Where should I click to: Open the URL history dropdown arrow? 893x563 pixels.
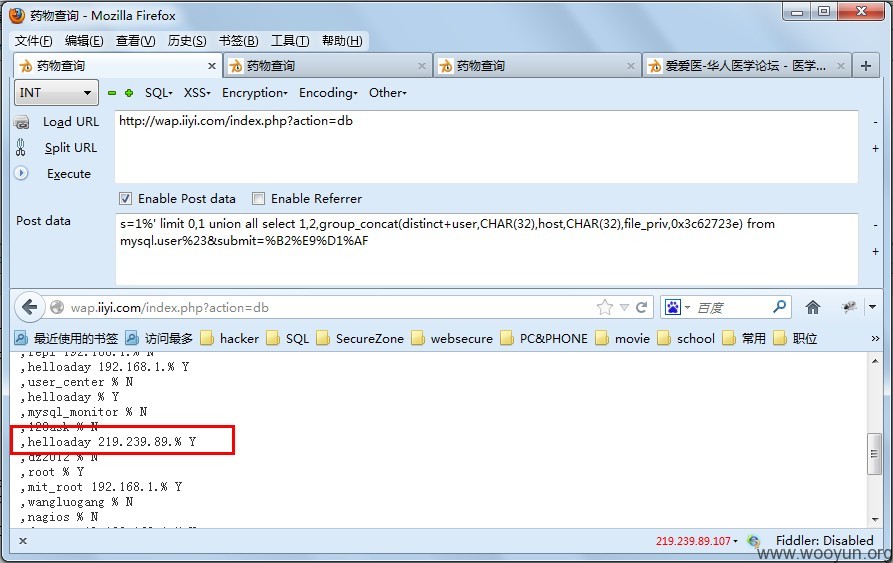624,307
